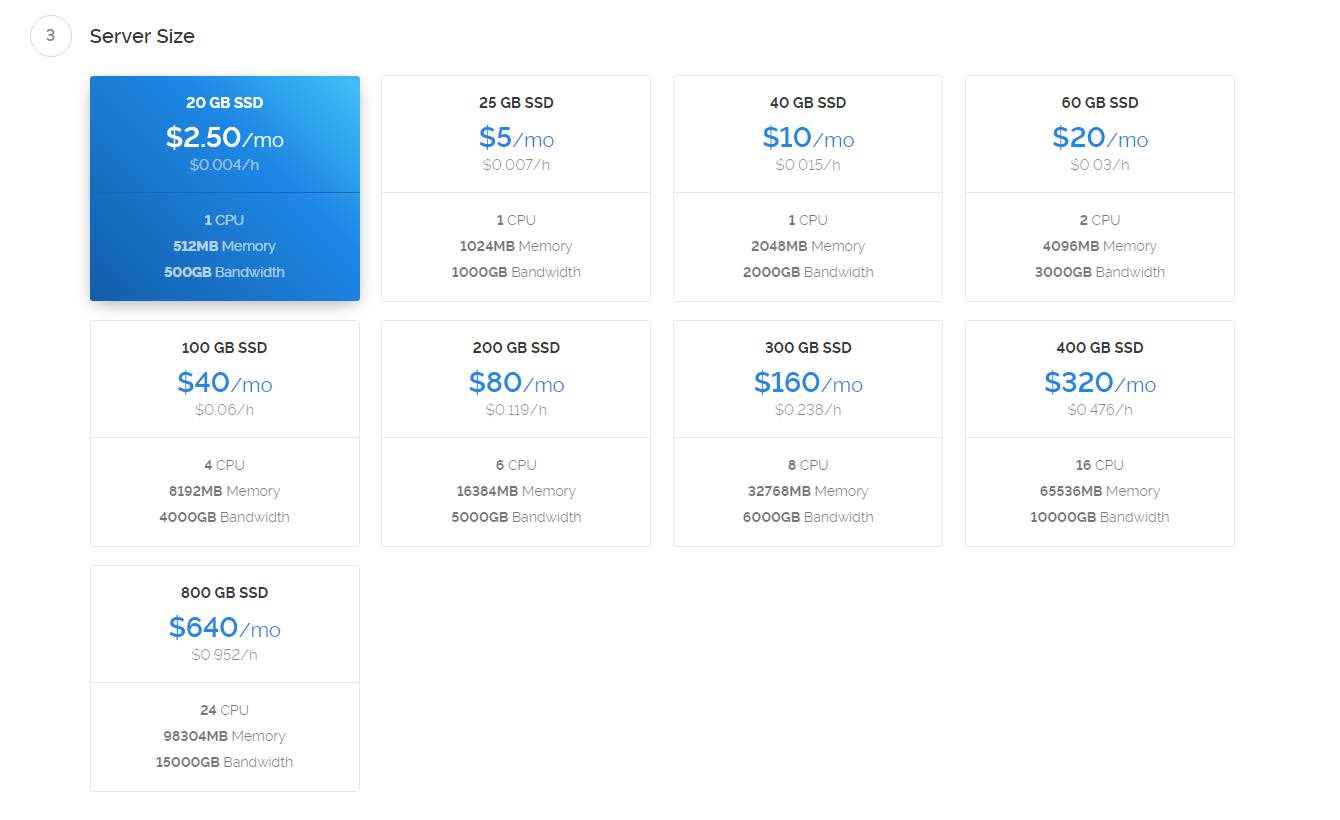Select the 20 GB SSD $2.50/mo plan

point(224,188)
